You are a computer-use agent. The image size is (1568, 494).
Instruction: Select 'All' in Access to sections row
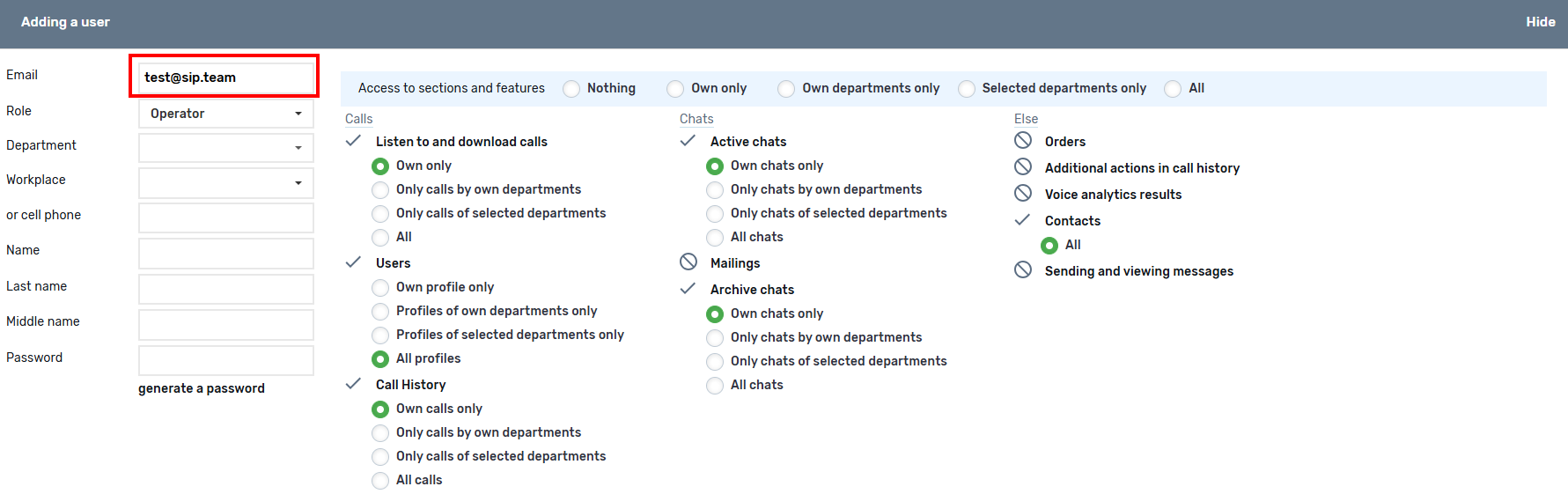[x=1173, y=89]
